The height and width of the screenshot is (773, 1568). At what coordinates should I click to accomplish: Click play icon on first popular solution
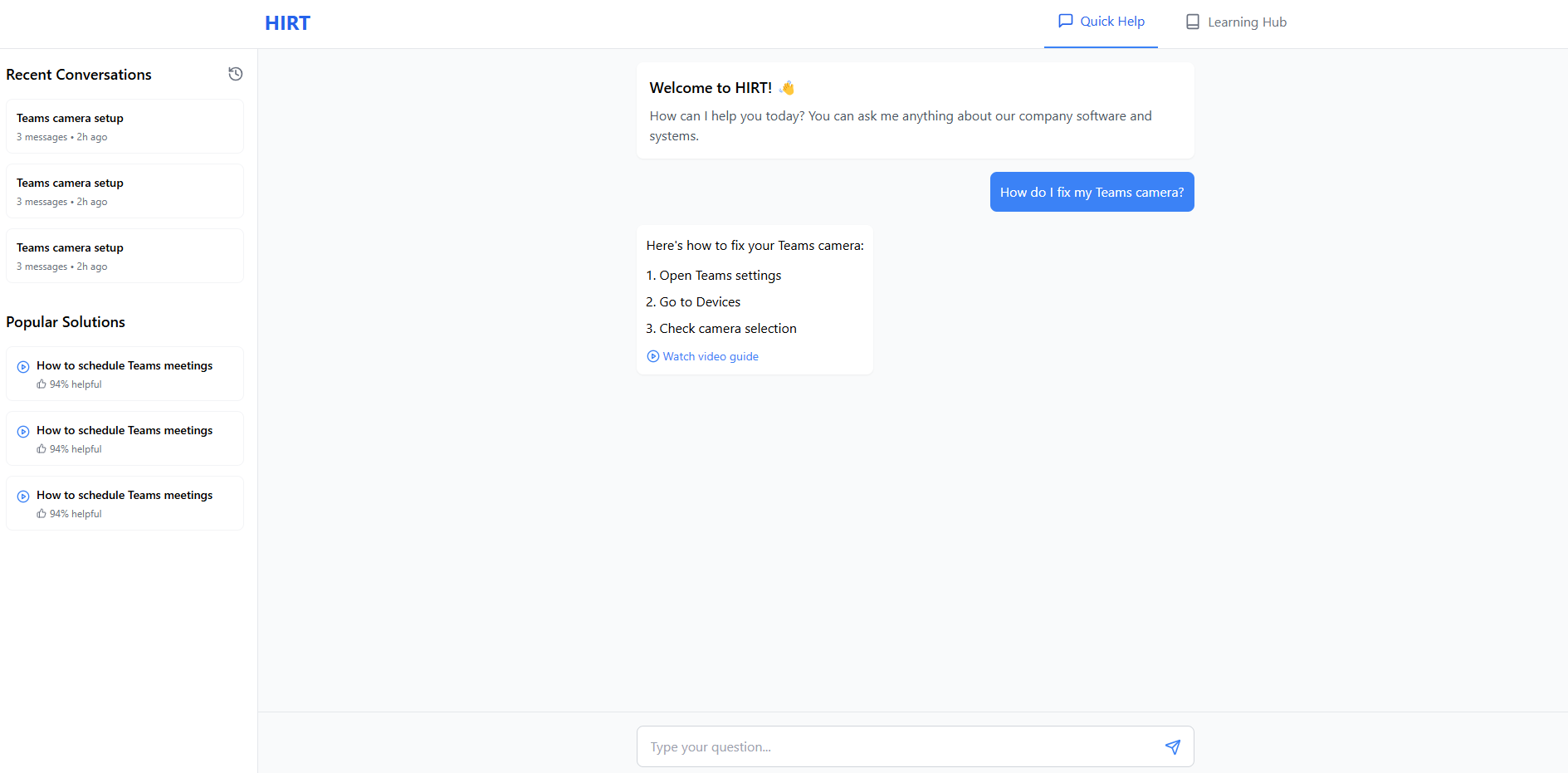coord(23,366)
